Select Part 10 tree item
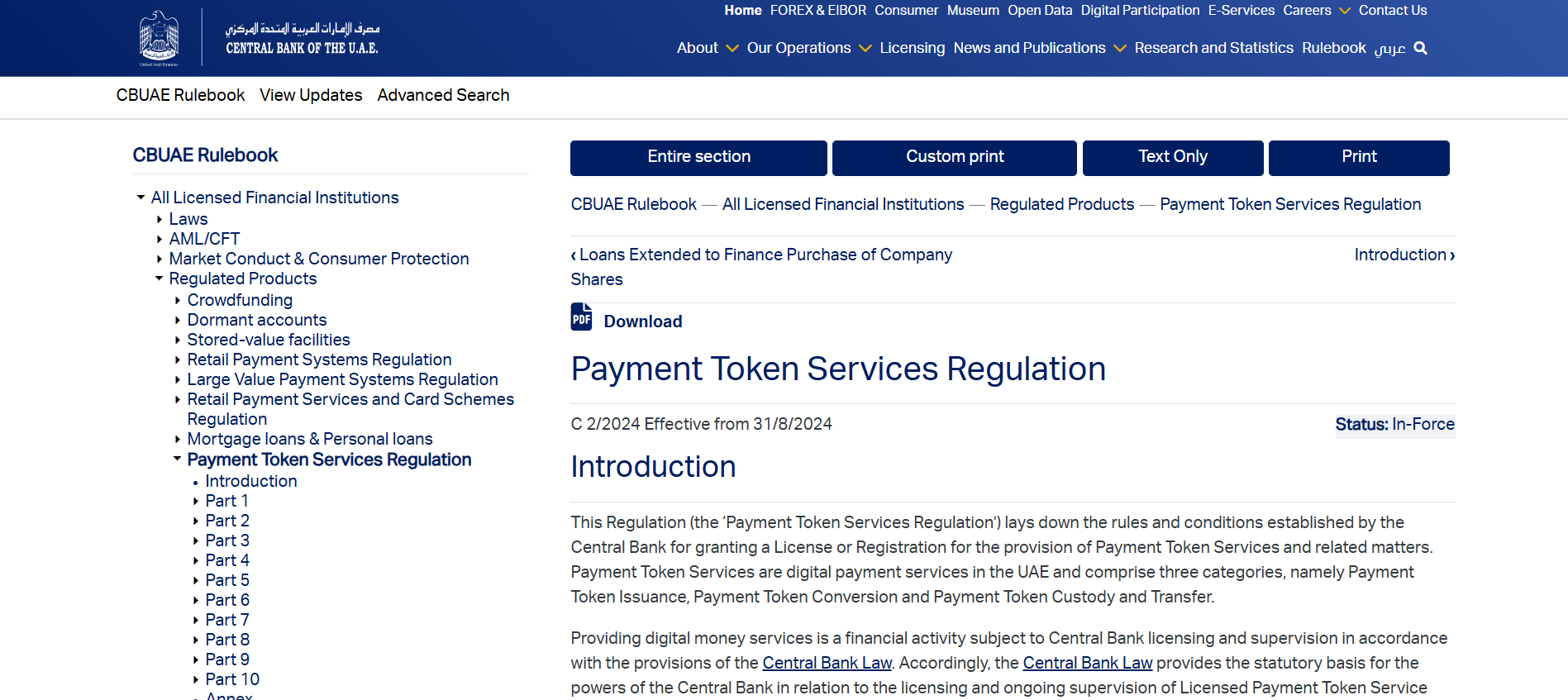The height and width of the screenshot is (700, 1568). (232, 679)
